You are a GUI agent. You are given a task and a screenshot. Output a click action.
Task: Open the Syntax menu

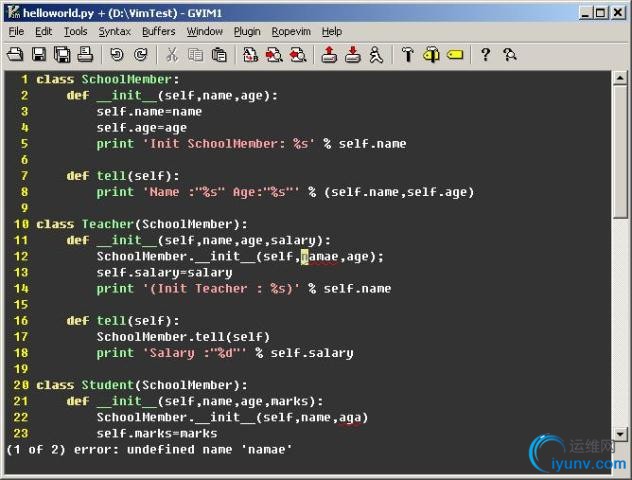point(115,31)
